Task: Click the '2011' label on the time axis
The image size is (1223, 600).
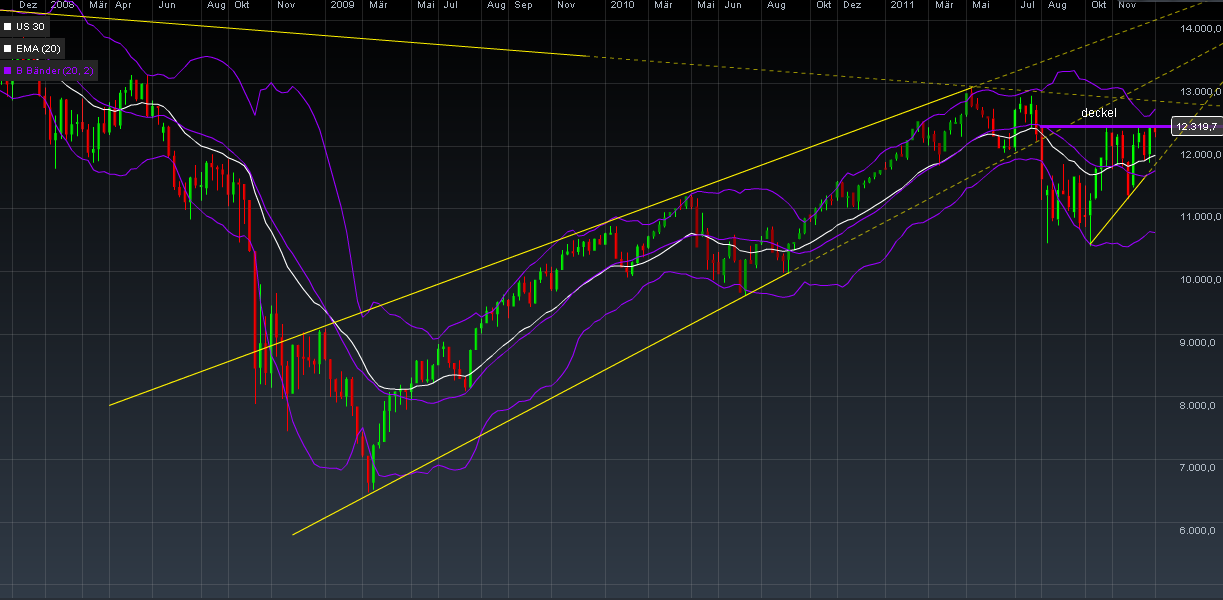Action: pos(903,5)
